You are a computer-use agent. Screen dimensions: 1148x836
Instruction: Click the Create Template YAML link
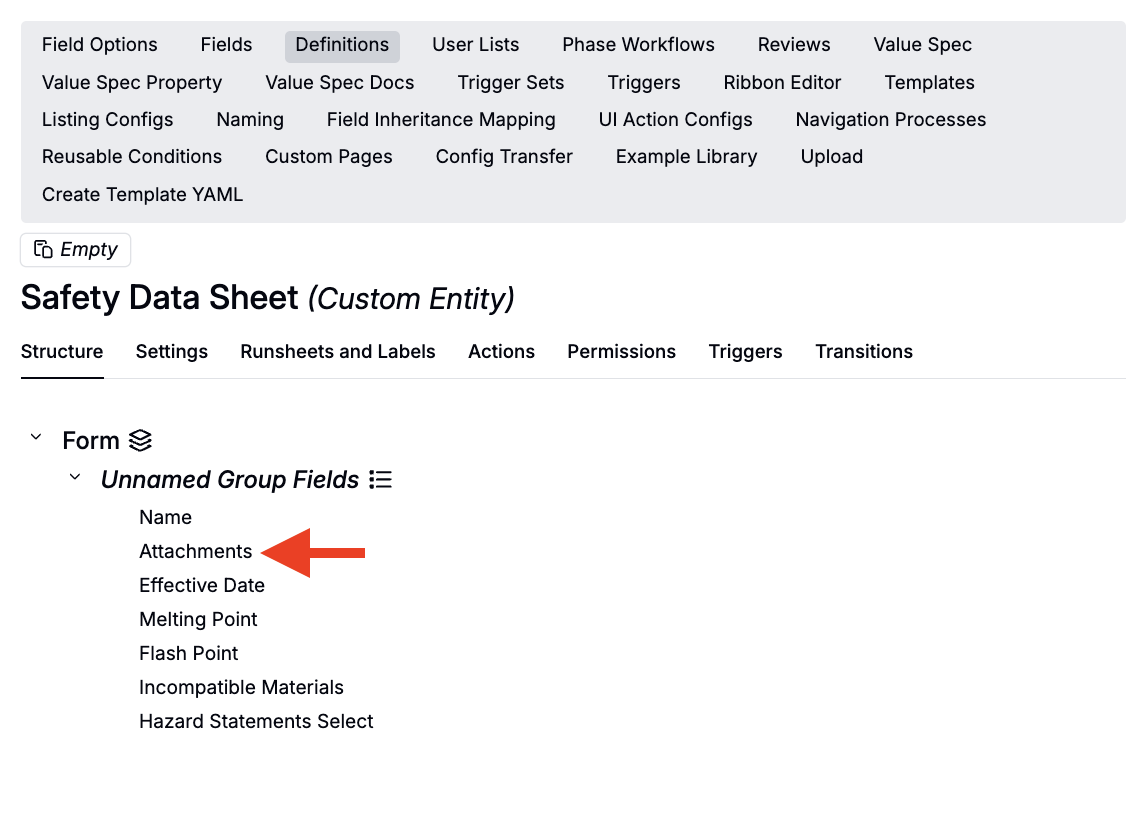142,195
